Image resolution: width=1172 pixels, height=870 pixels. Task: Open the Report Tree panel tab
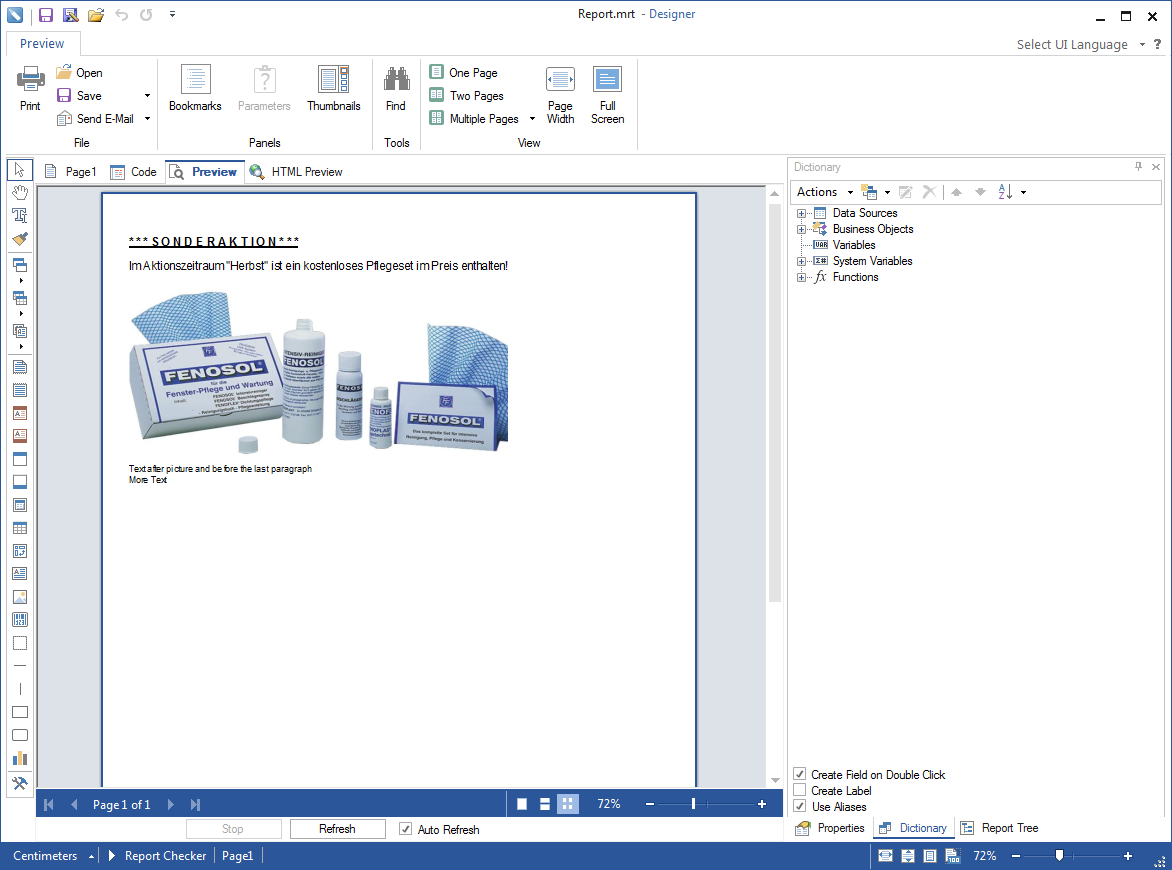point(1000,828)
